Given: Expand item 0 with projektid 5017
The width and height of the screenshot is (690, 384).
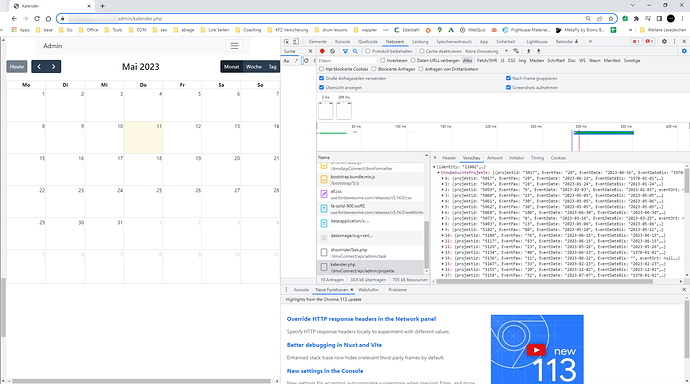Looking at the screenshot, I should pos(443,179).
